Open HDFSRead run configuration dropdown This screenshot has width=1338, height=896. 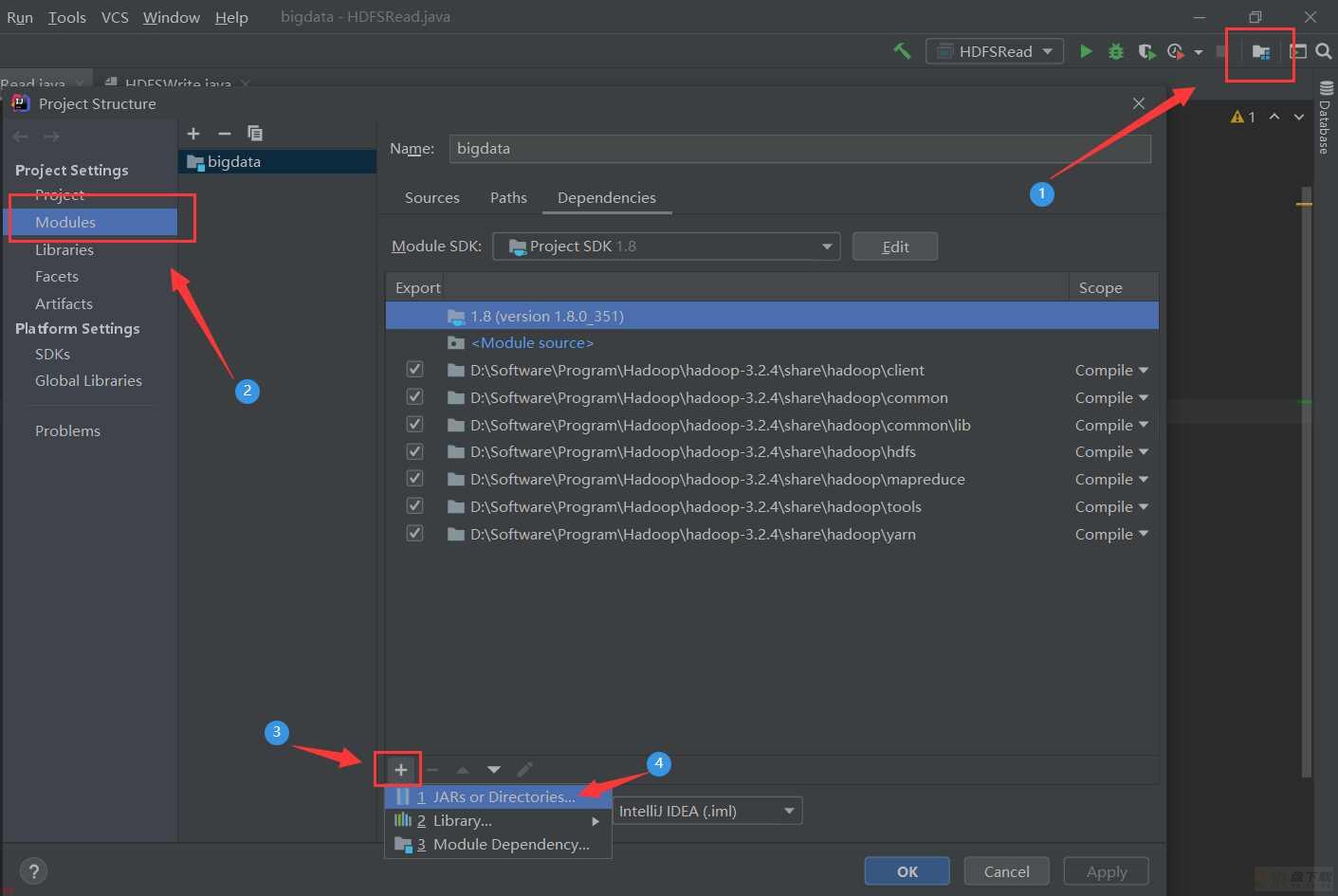point(995,51)
